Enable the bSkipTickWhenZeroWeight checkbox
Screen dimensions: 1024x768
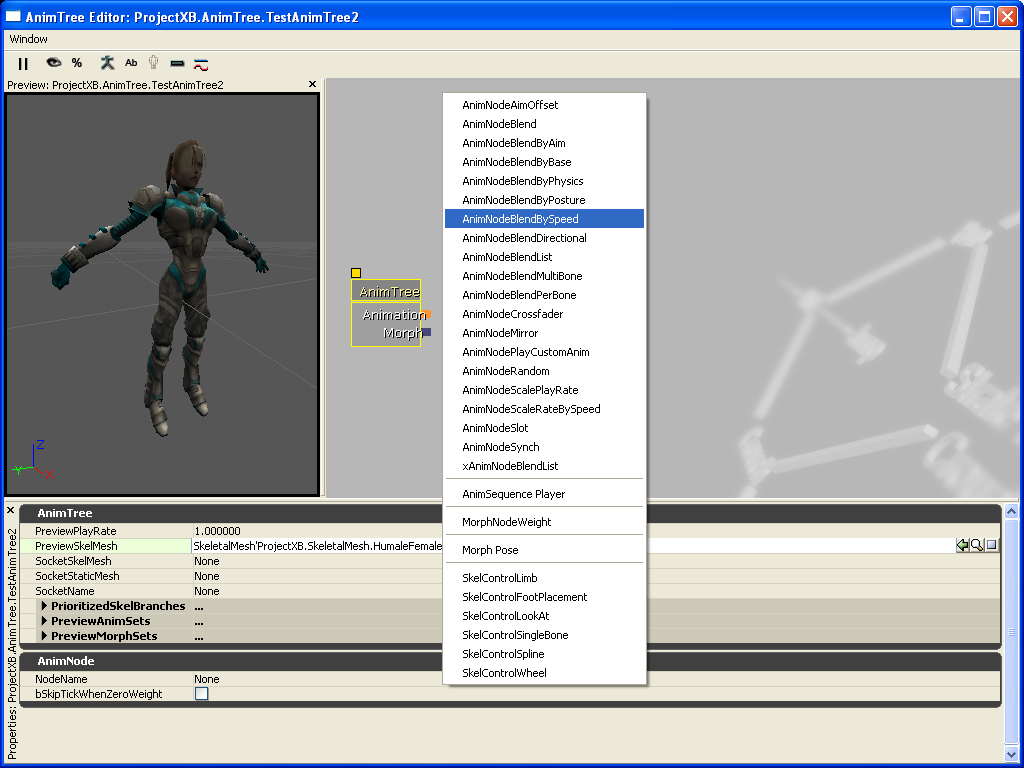coord(201,693)
